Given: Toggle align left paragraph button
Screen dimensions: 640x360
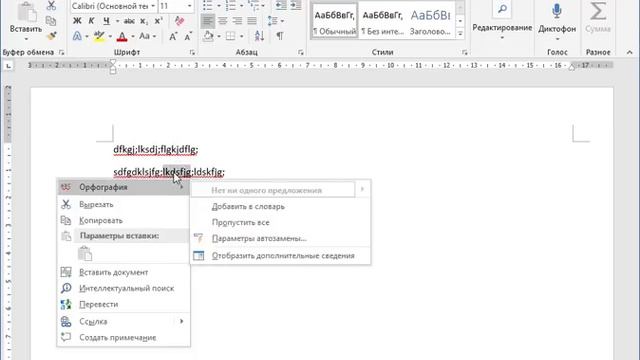Looking at the screenshot, I should 208,21.
